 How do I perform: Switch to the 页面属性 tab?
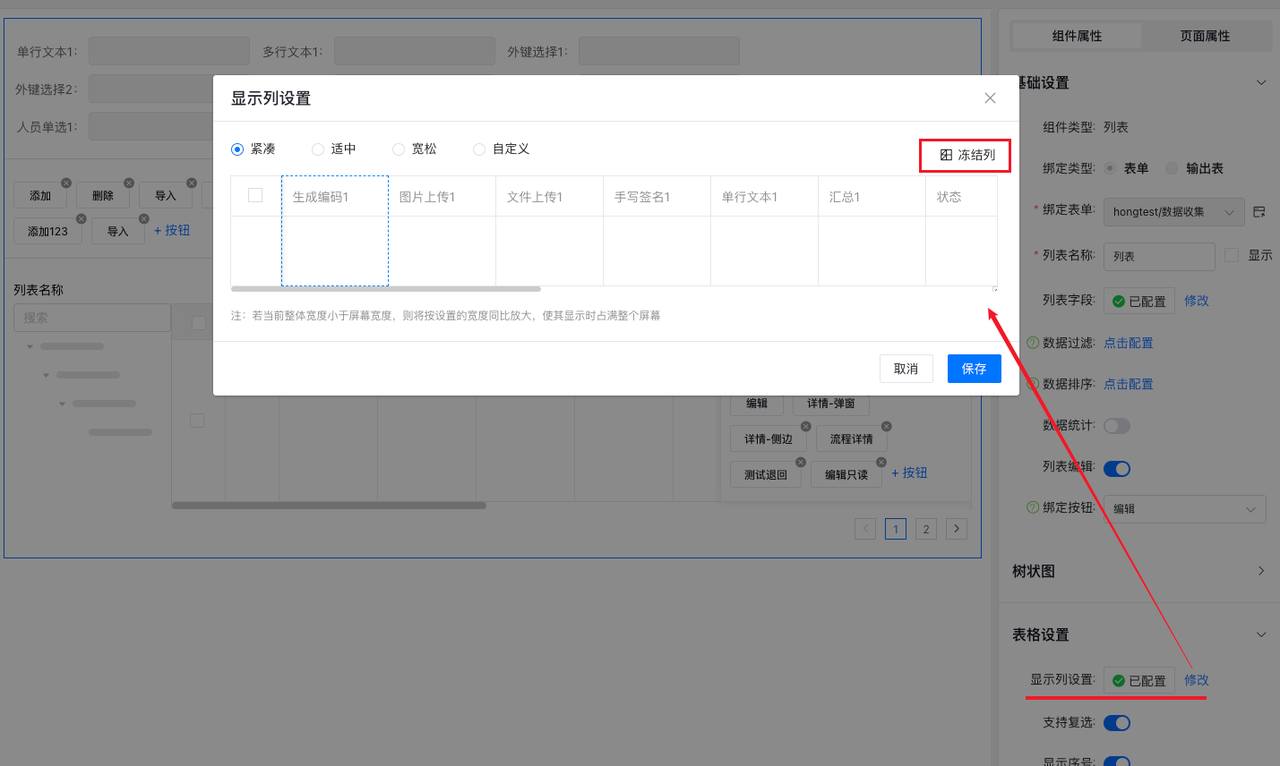click(1204, 36)
